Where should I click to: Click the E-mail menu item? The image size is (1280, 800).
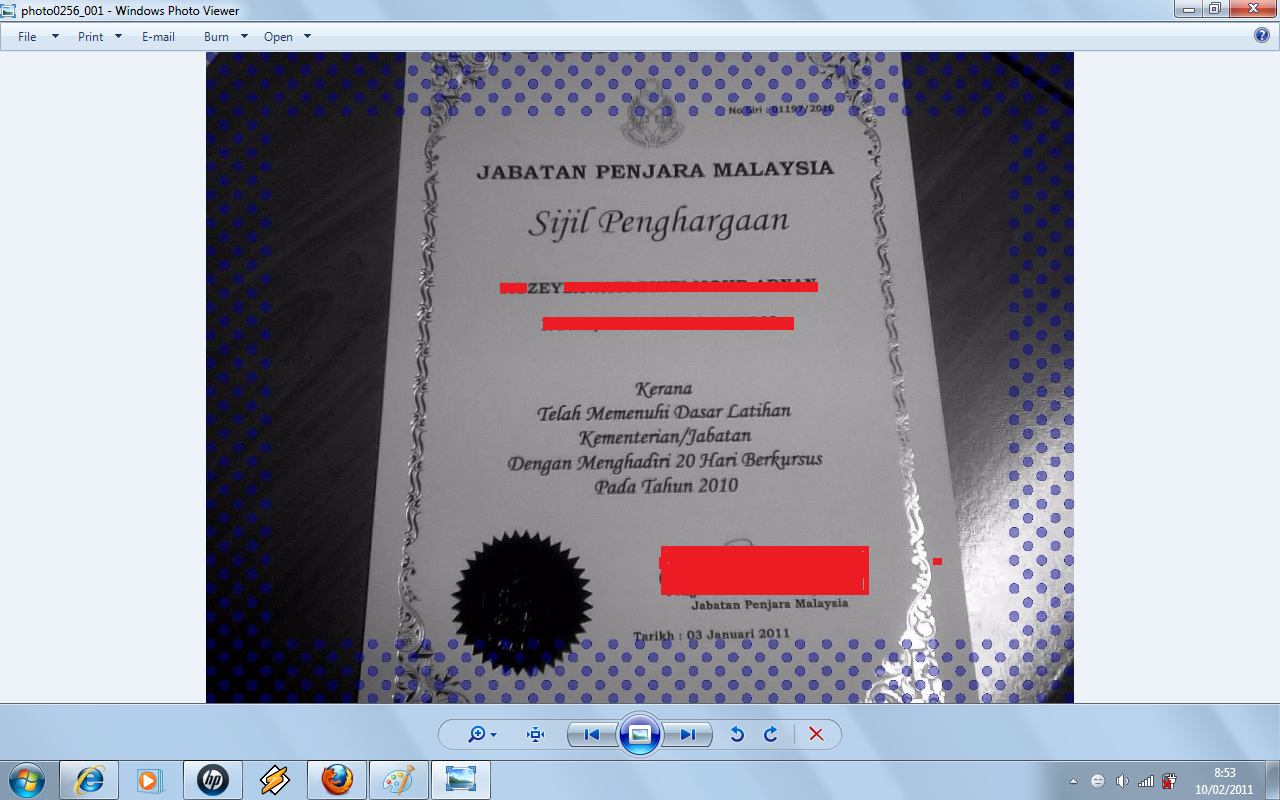158,37
